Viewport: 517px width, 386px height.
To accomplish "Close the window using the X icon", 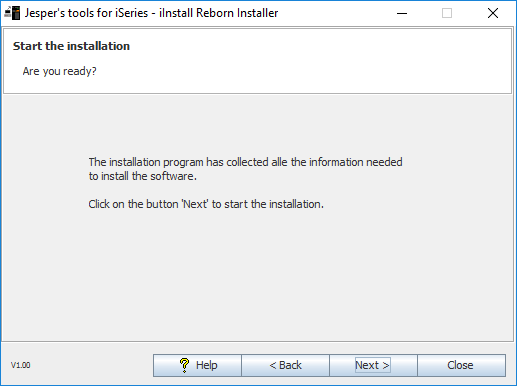I will (x=493, y=13).
